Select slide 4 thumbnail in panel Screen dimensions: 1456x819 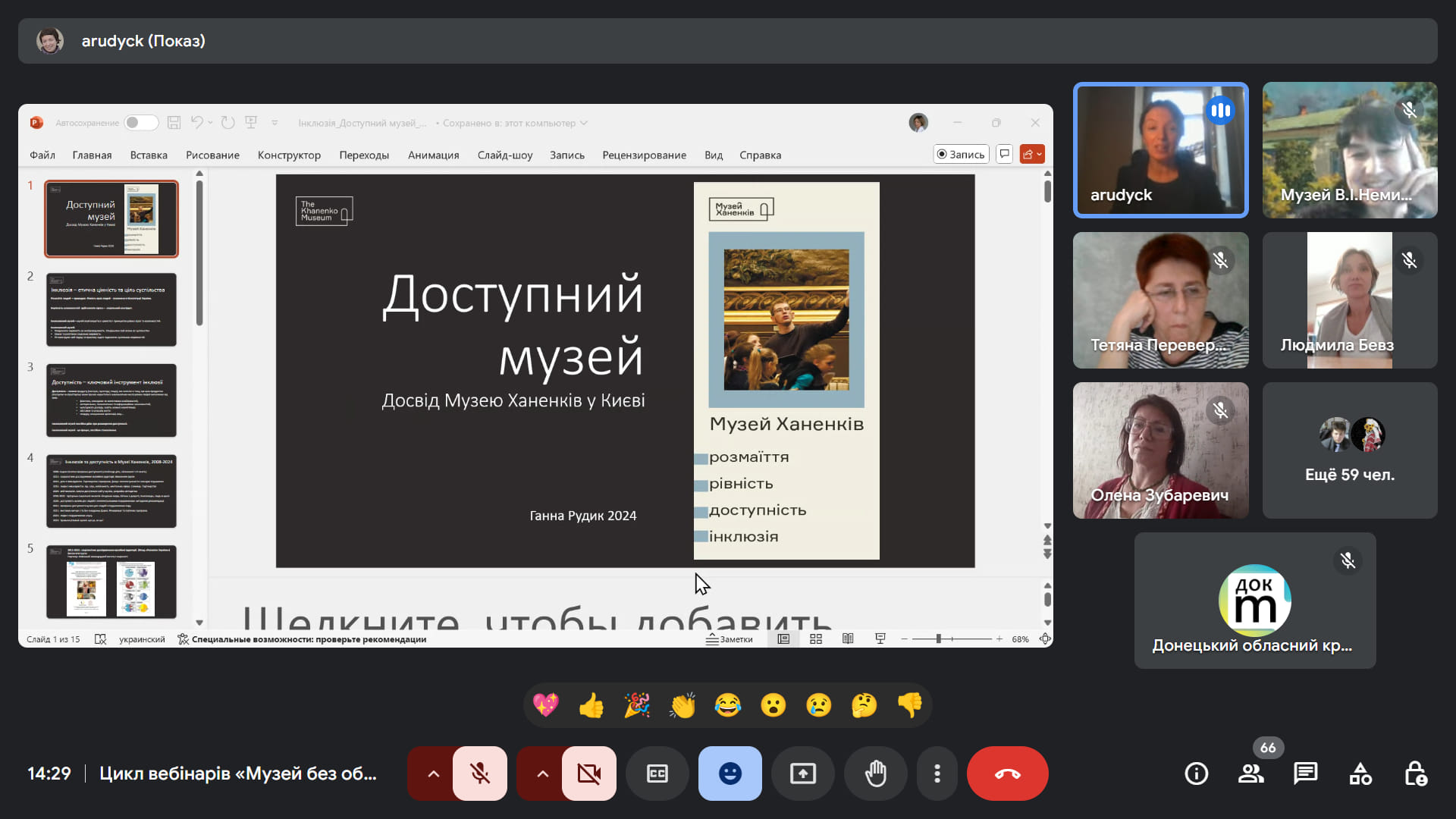tap(111, 491)
